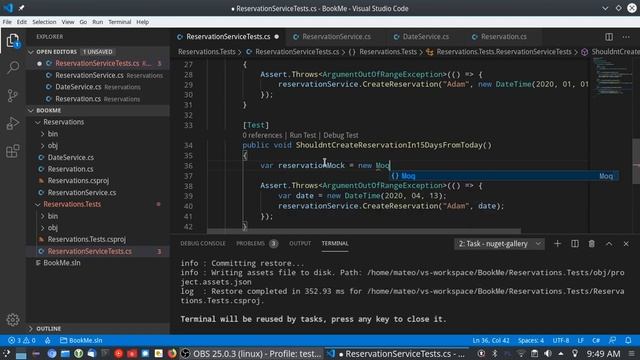Split the terminal pane

[x=575, y=244]
